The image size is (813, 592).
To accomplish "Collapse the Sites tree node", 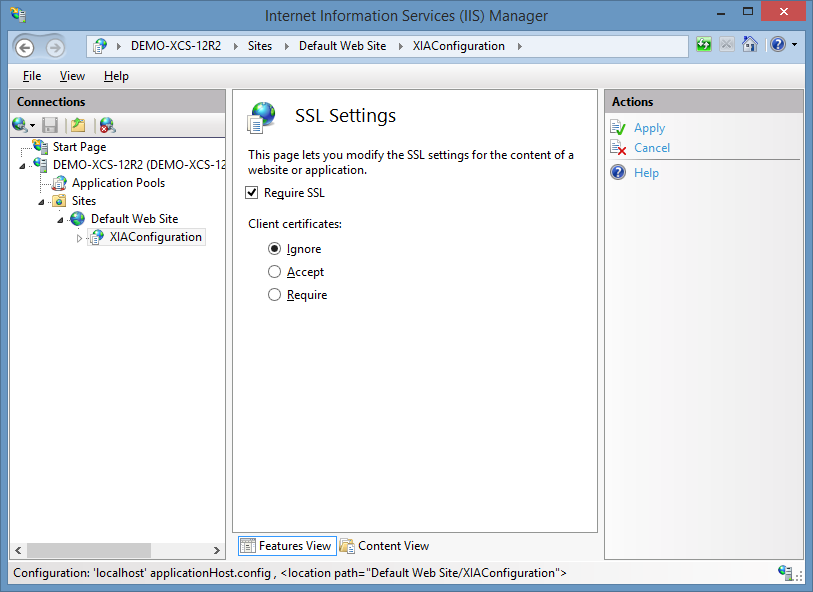I will point(41,202).
